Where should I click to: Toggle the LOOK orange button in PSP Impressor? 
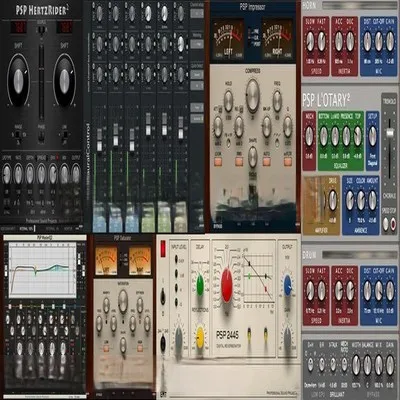click(x=218, y=162)
